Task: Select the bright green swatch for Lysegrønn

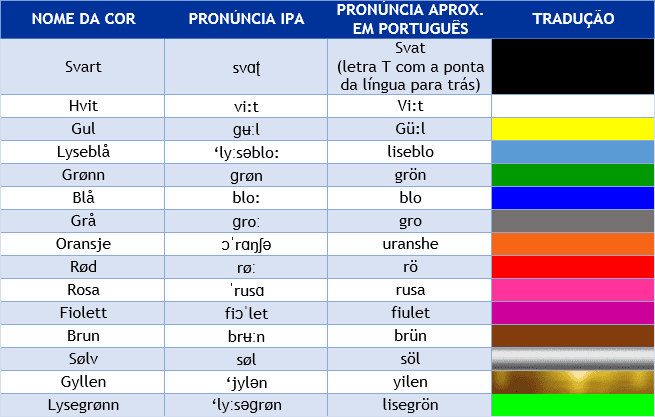Action: pyautogui.click(x=573, y=404)
